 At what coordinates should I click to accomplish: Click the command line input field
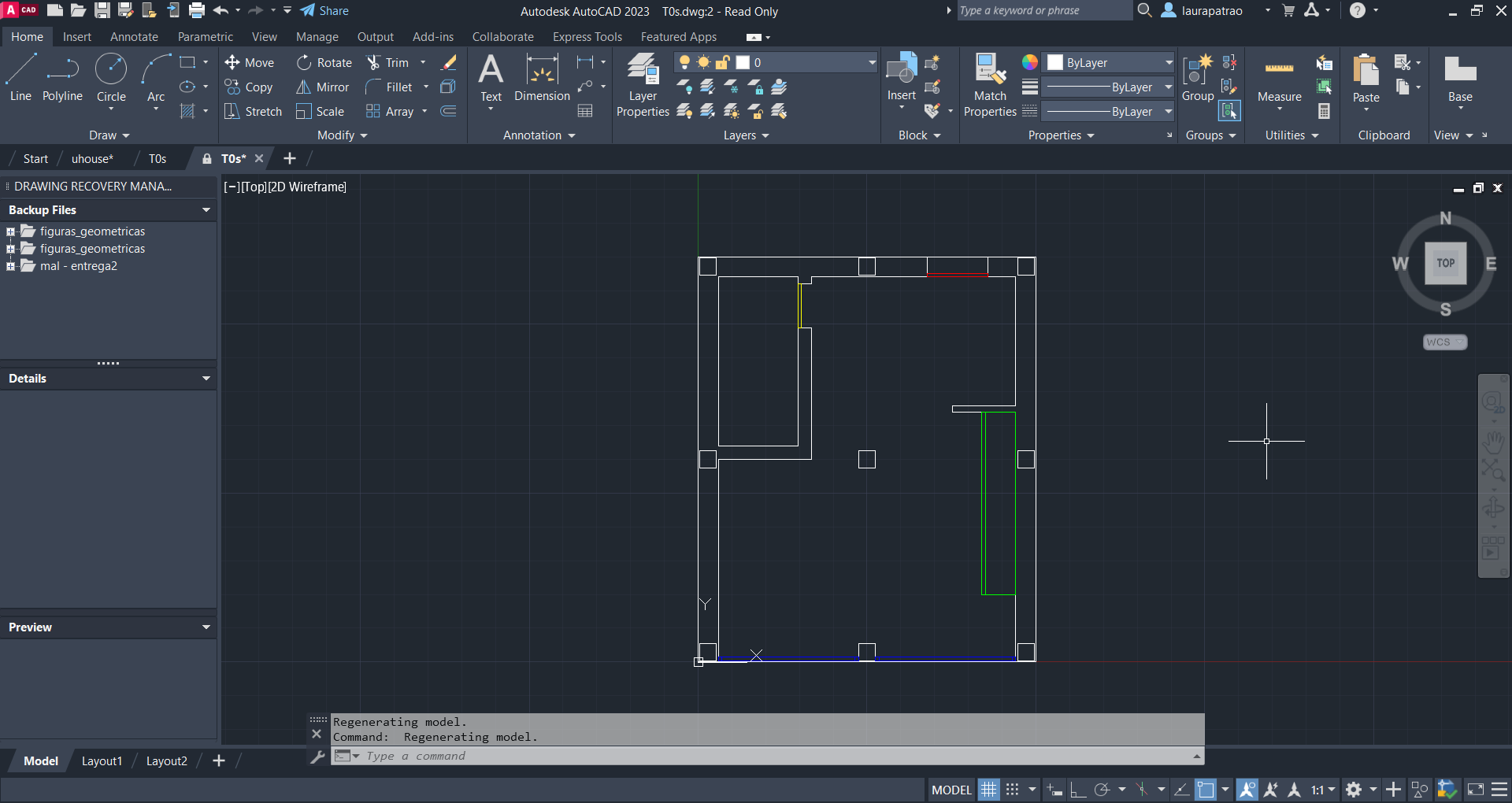point(776,756)
